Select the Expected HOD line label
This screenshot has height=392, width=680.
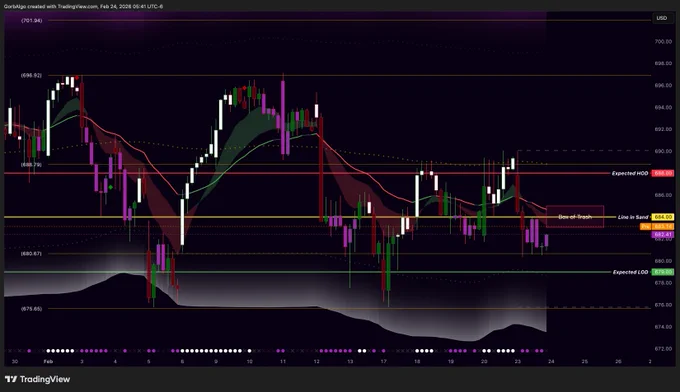coord(630,173)
